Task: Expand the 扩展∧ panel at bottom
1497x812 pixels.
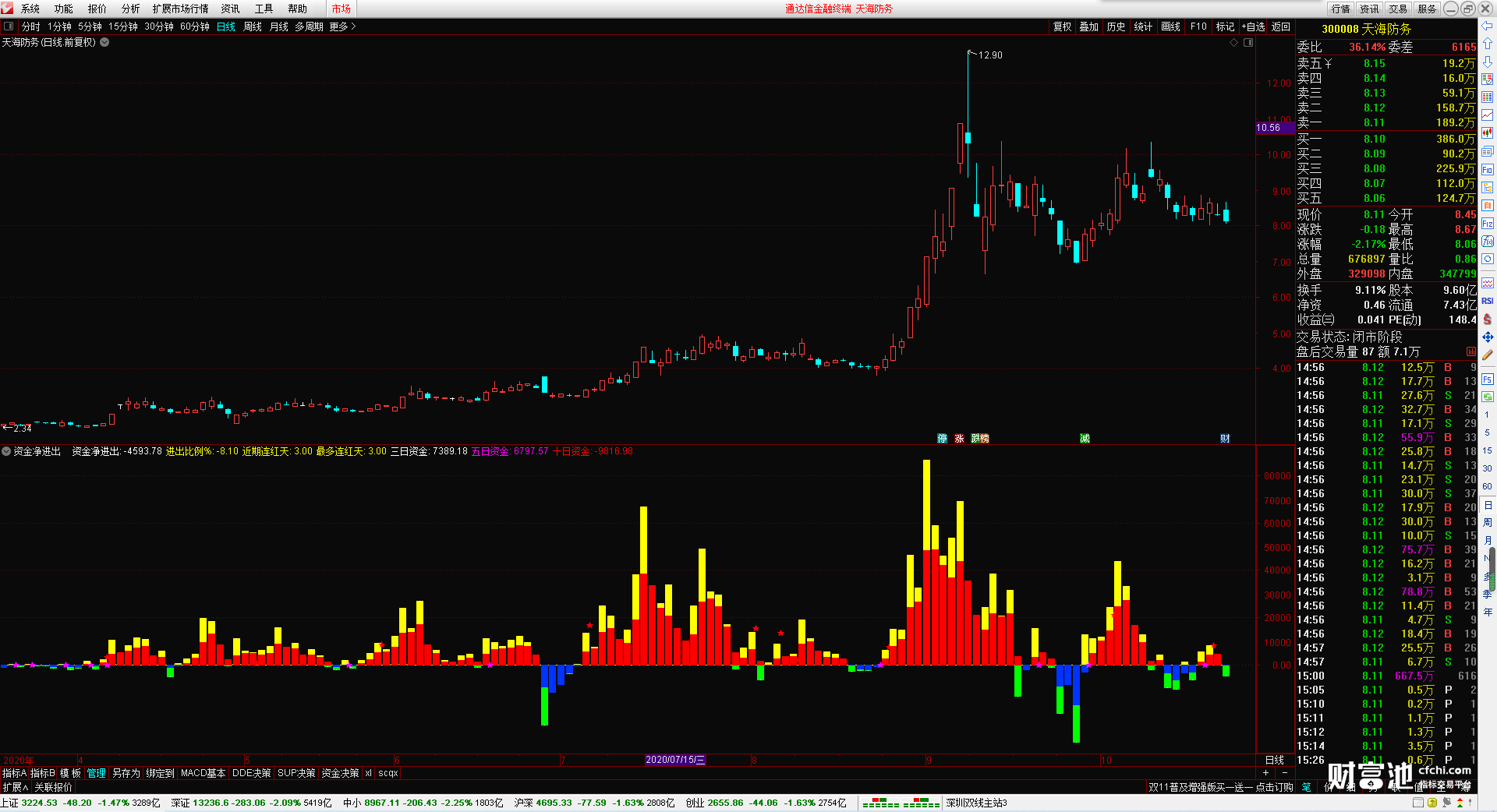Action: [x=15, y=787]
